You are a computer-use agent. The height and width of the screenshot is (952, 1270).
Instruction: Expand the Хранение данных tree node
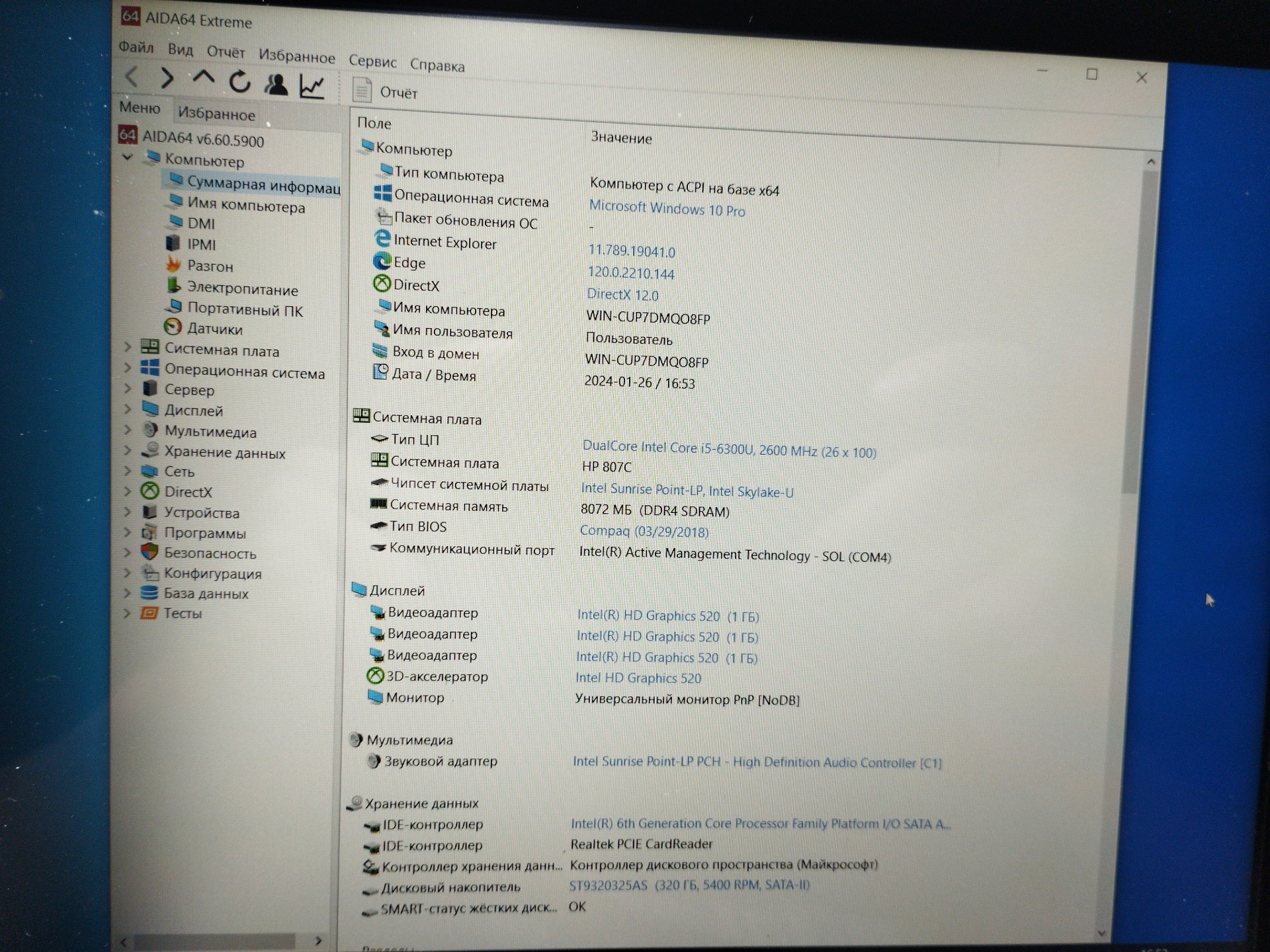(128, 450)
